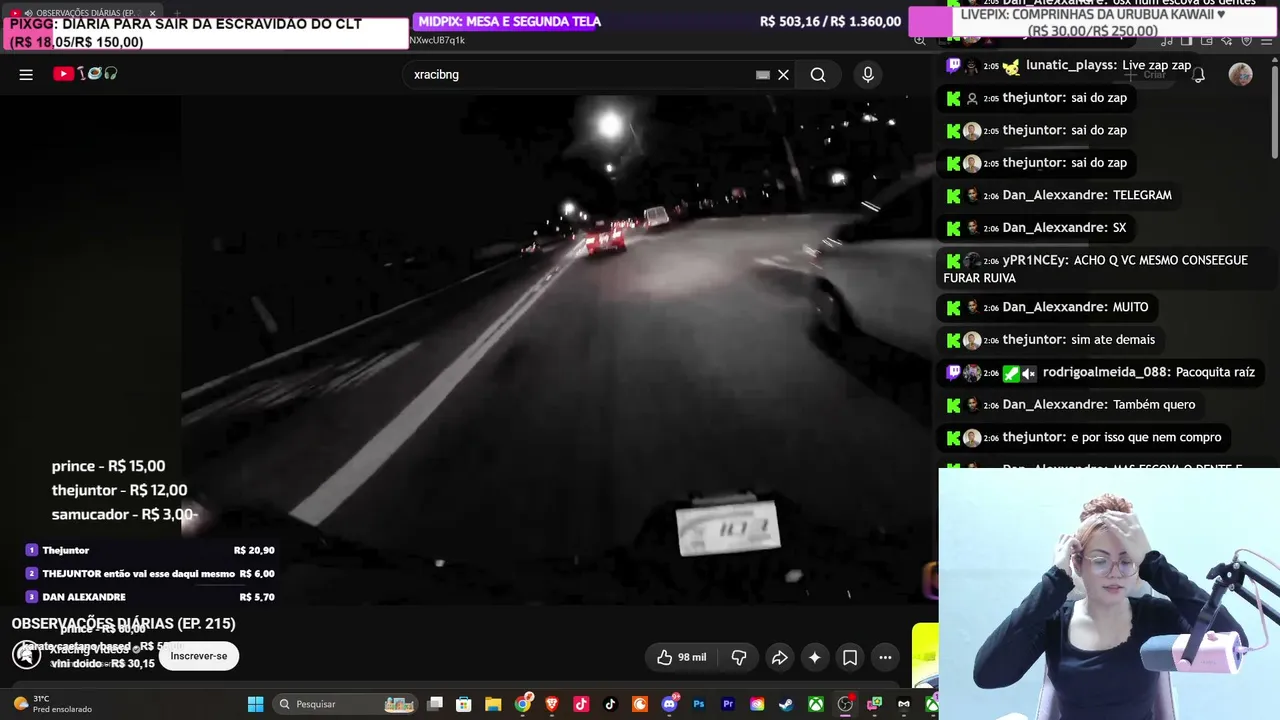Open File Explorer from the taskbar
The image size is (1280, 720).
[x=493, y=704]
